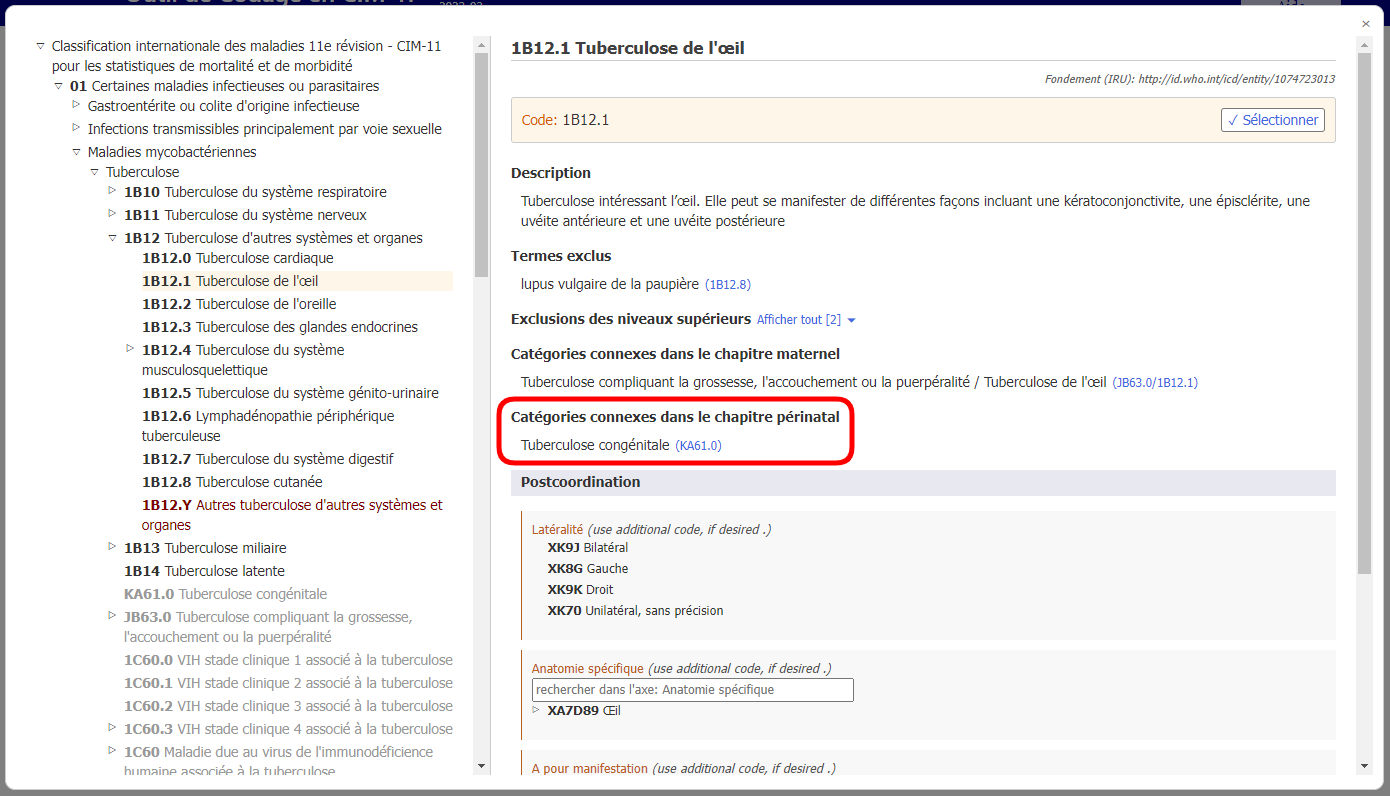The width and height of the screenshot is (1390, 796).
Task: Select 1B11 Tuberculose du système nerveux label
Action: (x=245, y=215)
